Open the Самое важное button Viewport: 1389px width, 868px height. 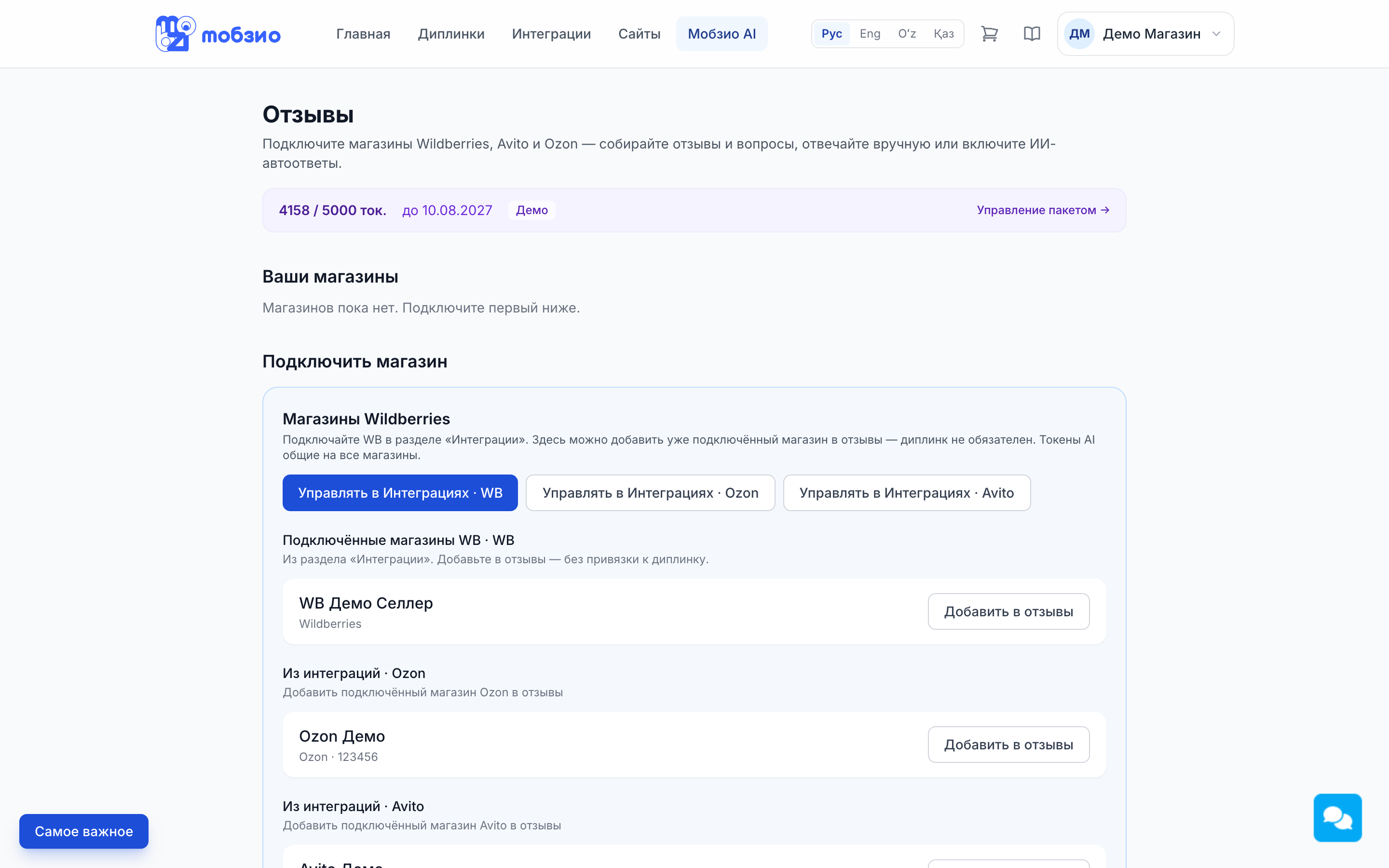coord(84,831)
